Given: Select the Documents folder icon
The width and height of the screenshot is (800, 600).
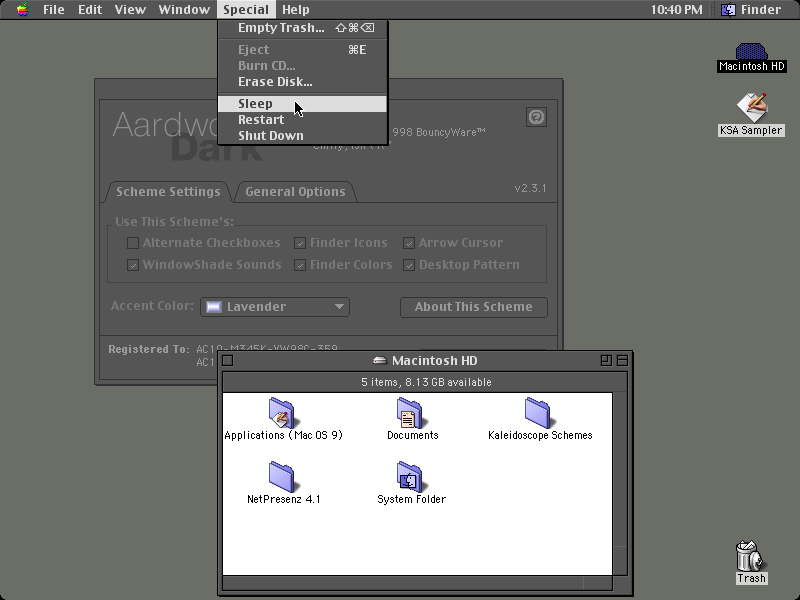Looking at the screenshot, I should [411, 413].
